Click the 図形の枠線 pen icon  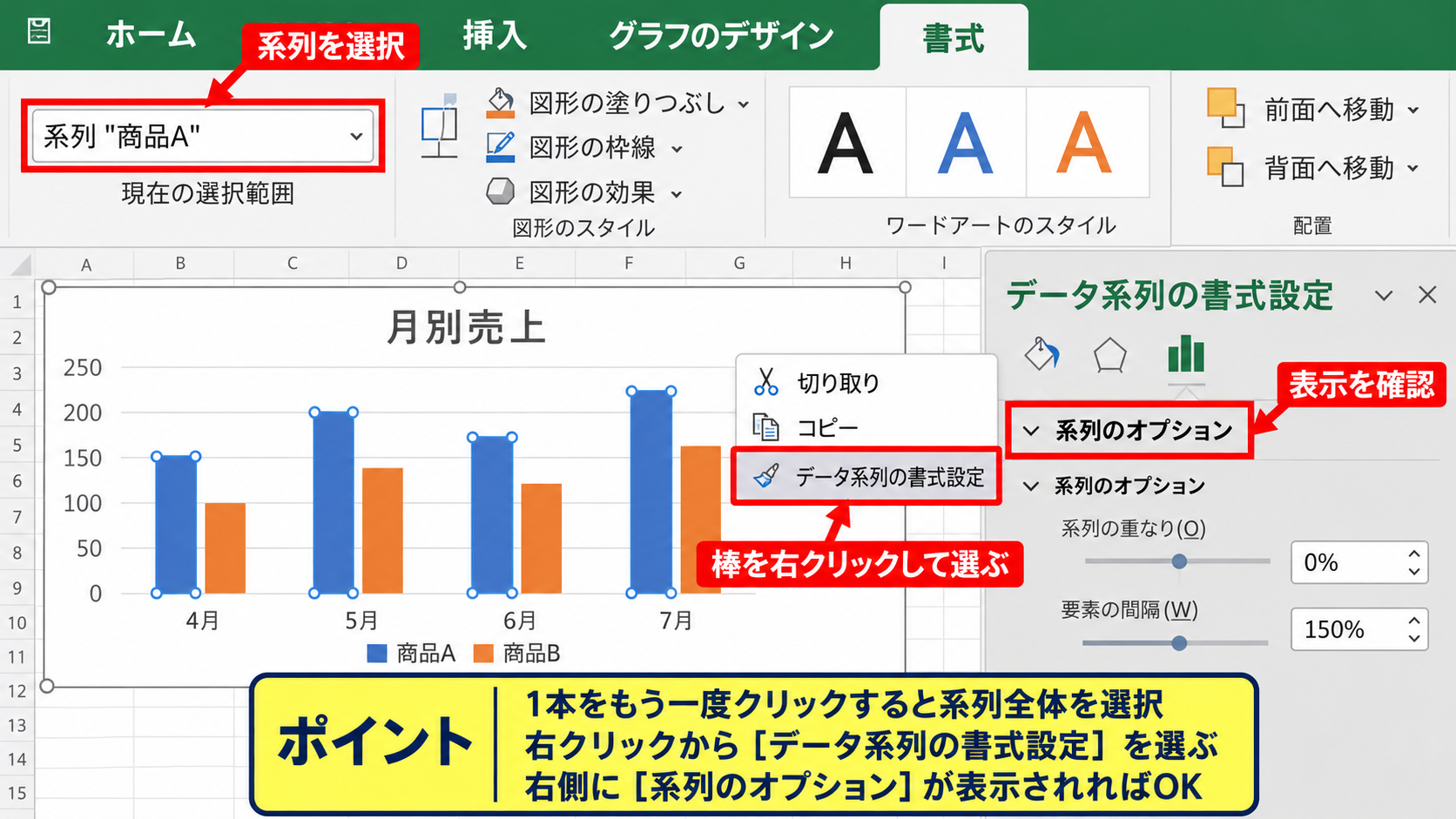click(x=500, y=146)
